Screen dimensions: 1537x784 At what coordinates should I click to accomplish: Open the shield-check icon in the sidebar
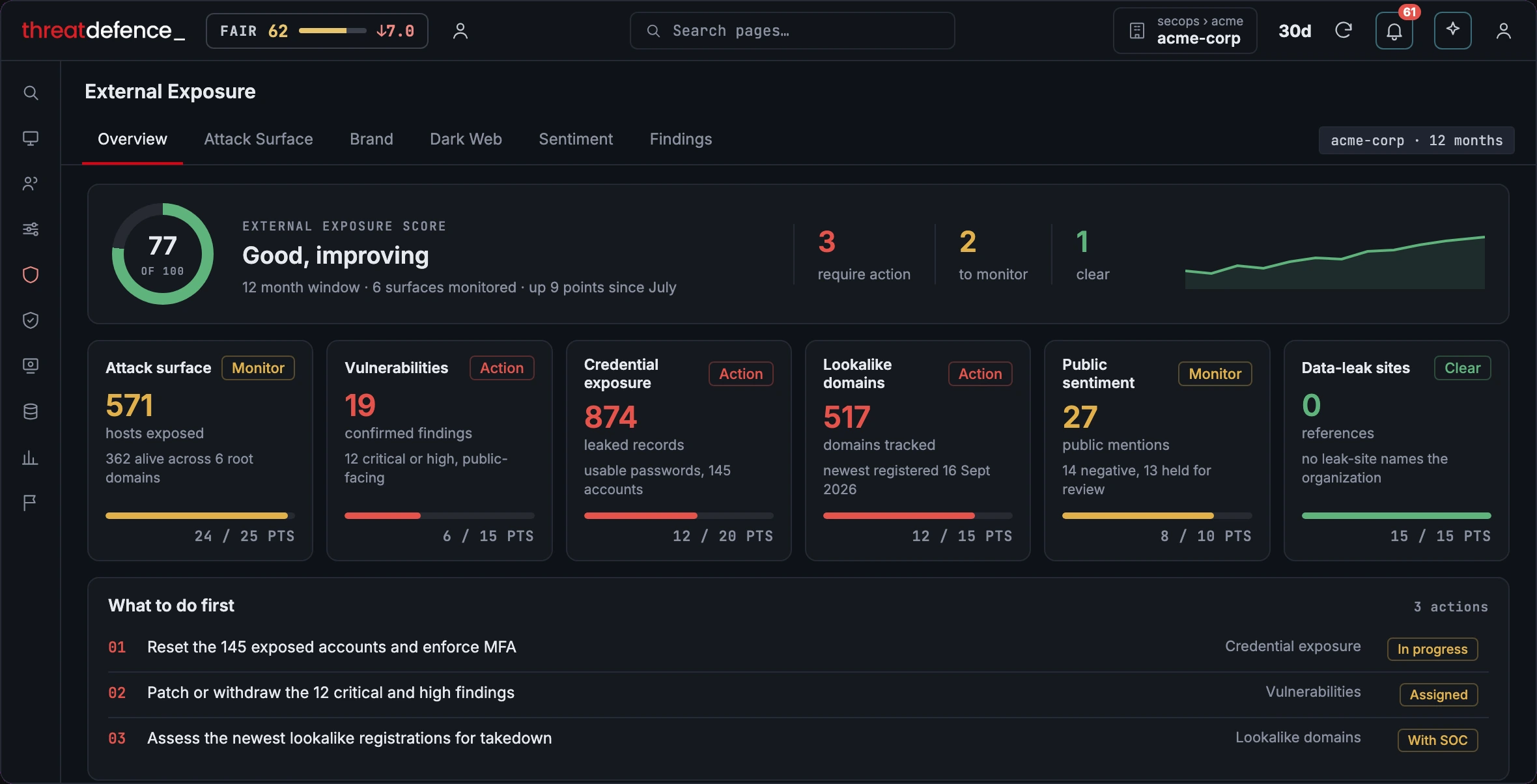(x=31, y=320)
